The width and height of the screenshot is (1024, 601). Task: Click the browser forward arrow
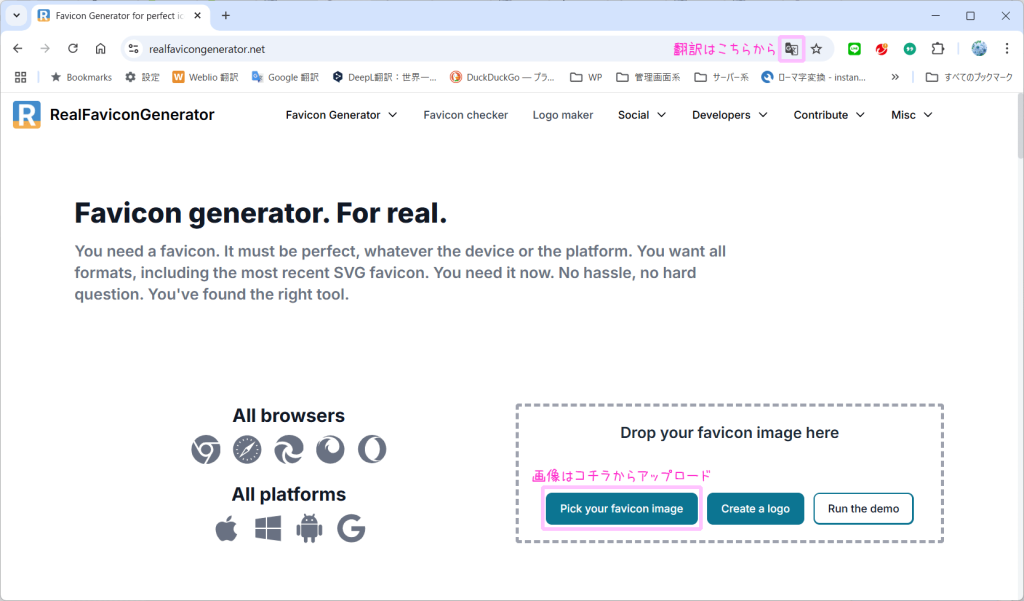click(45, 48)
